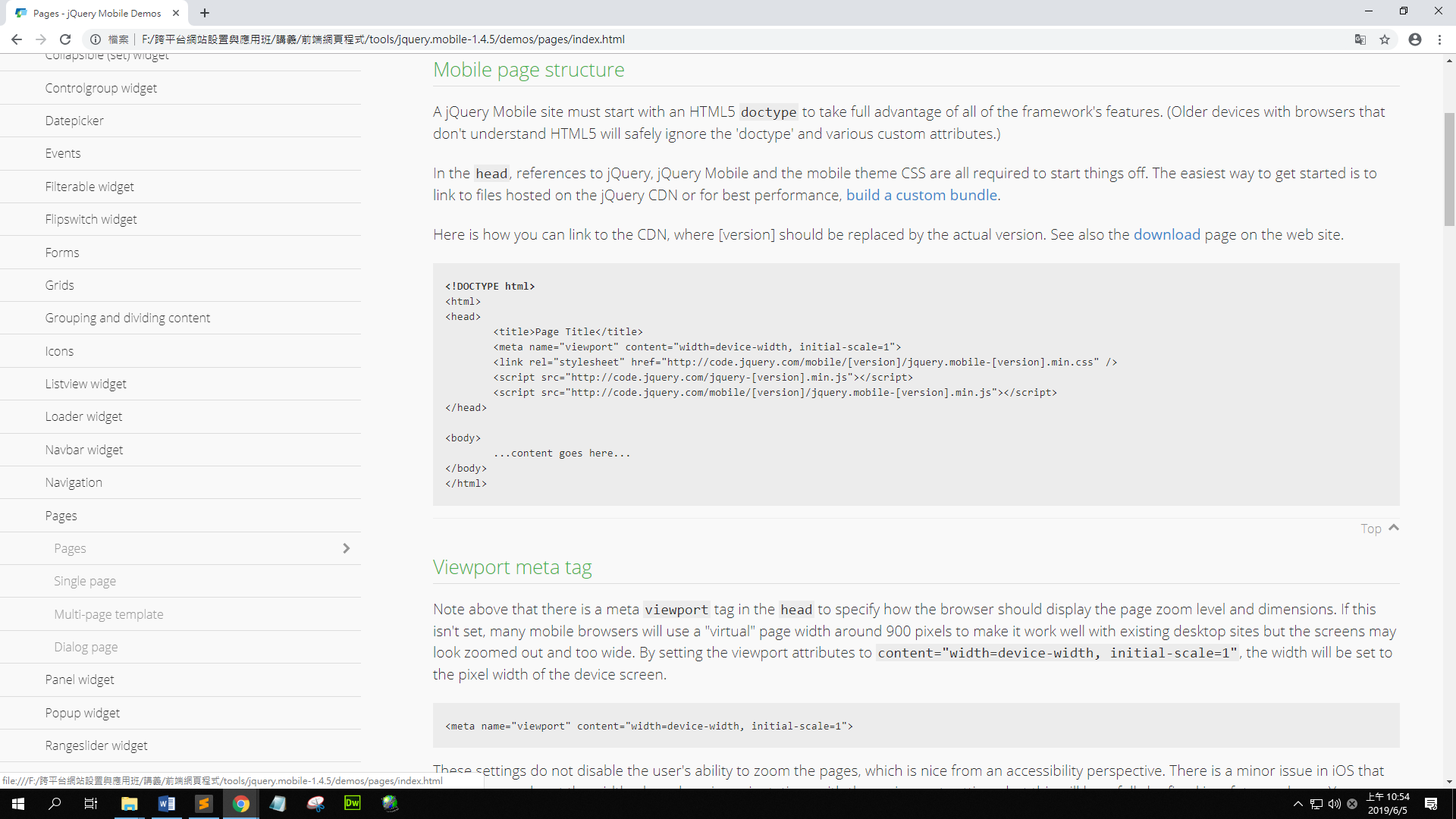Open Chrome three-dot menu
The image size is (1456, 819).
point(1439,39)
